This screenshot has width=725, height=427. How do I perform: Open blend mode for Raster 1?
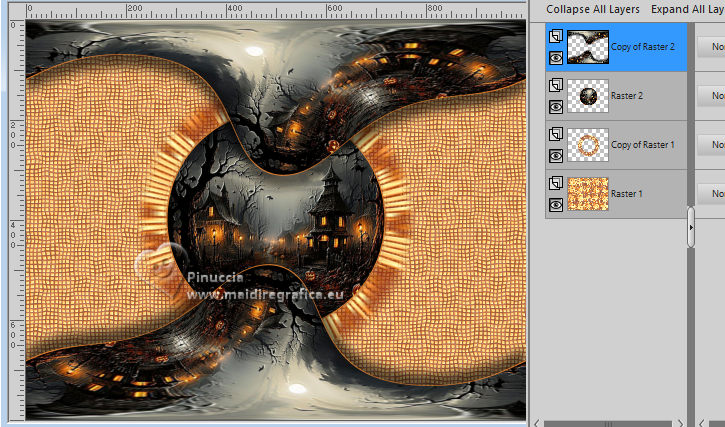(x=711, y=194)
